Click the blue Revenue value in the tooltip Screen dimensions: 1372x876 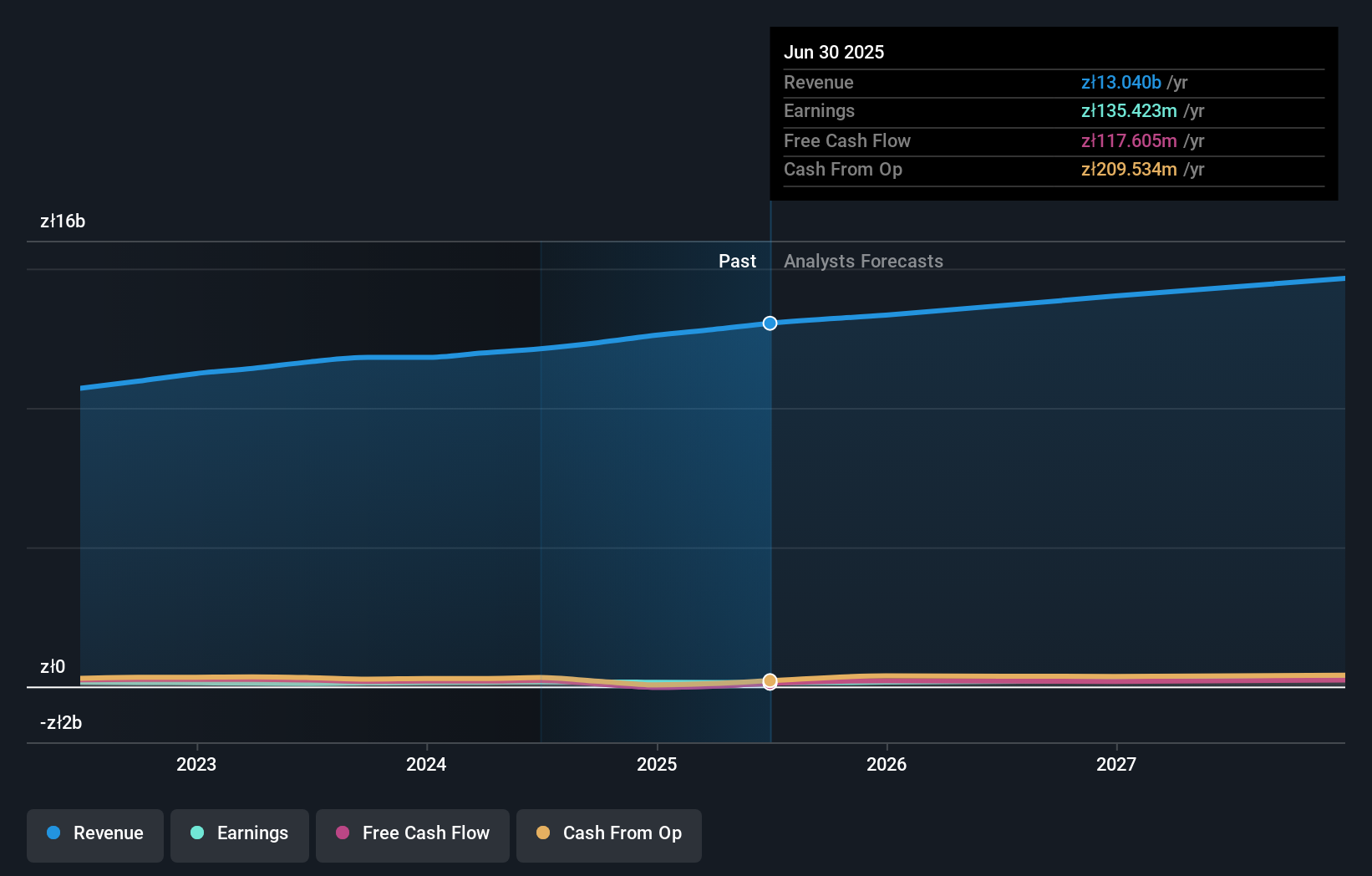click(1120, 82)
